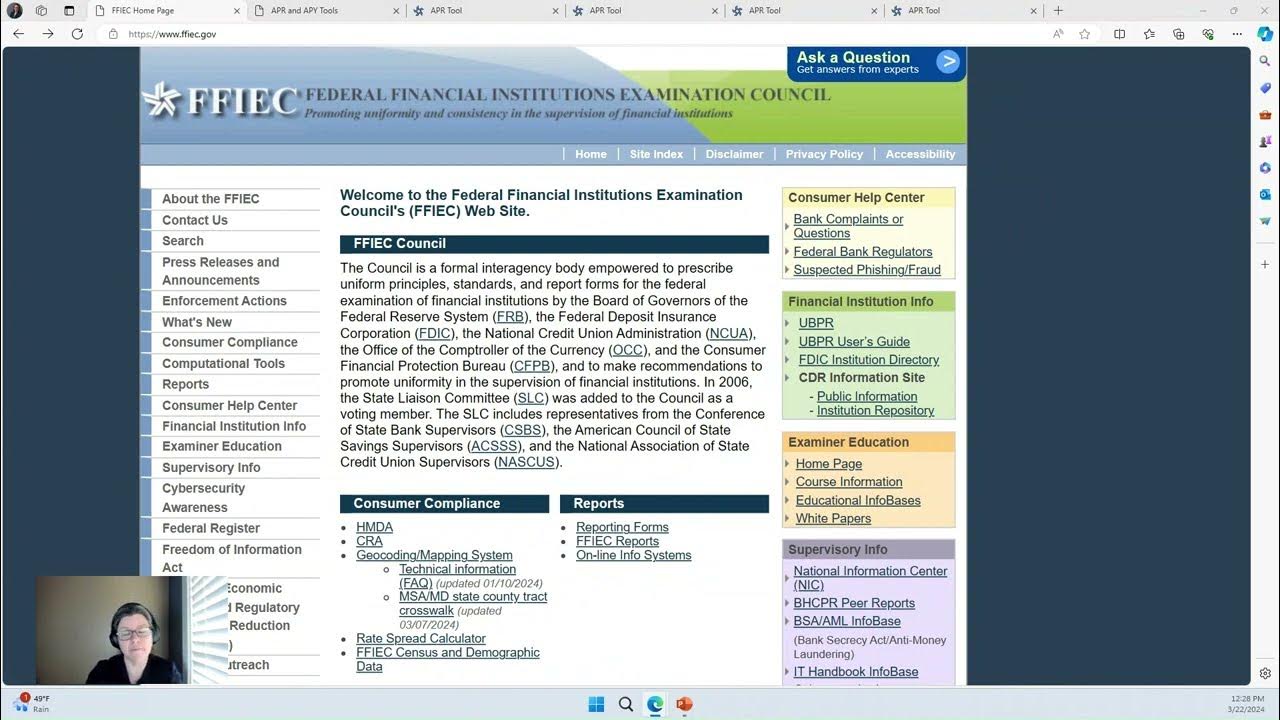Click the Edge profile avatar icon
1280x720 pixels.
(x=14, y=10)
